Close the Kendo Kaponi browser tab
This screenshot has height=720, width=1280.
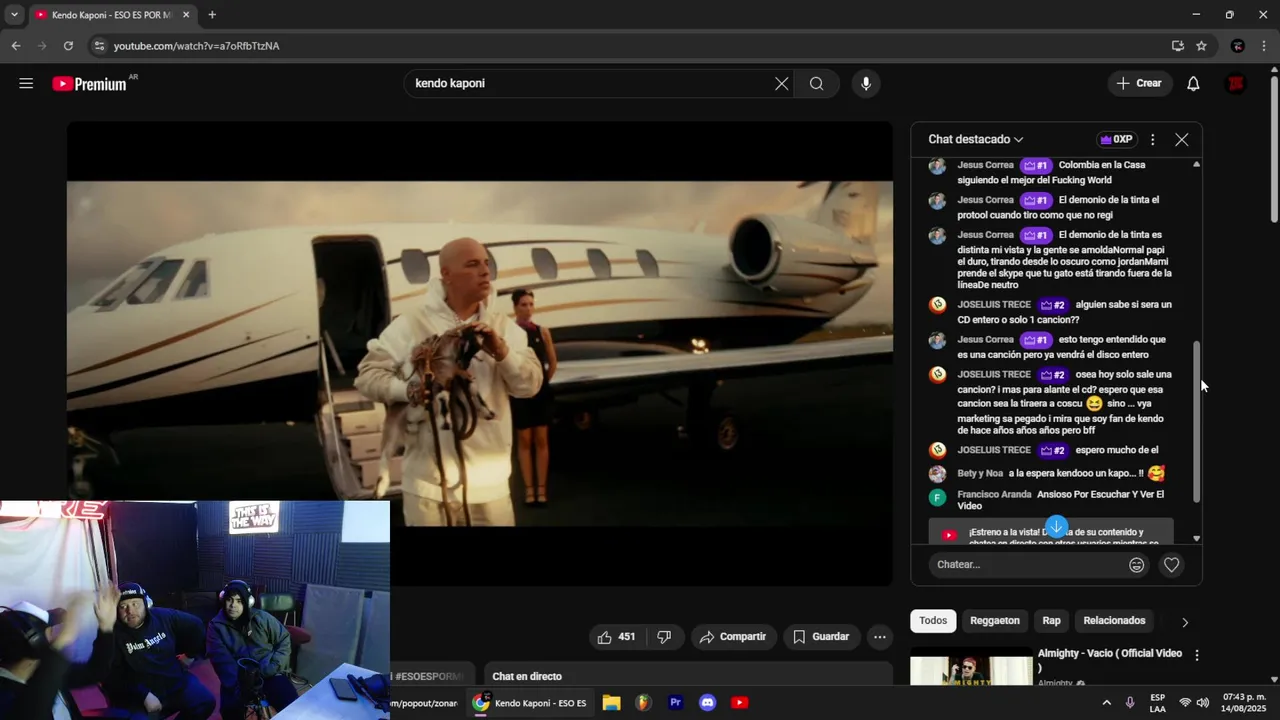point(186,15)
